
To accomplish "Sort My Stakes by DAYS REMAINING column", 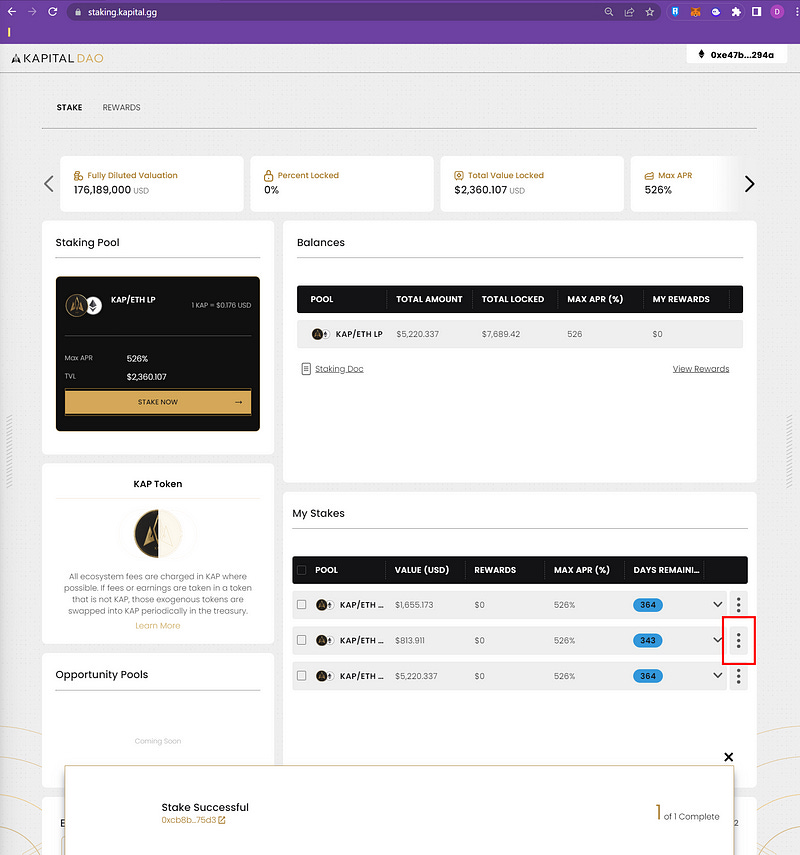I will 666,570.
